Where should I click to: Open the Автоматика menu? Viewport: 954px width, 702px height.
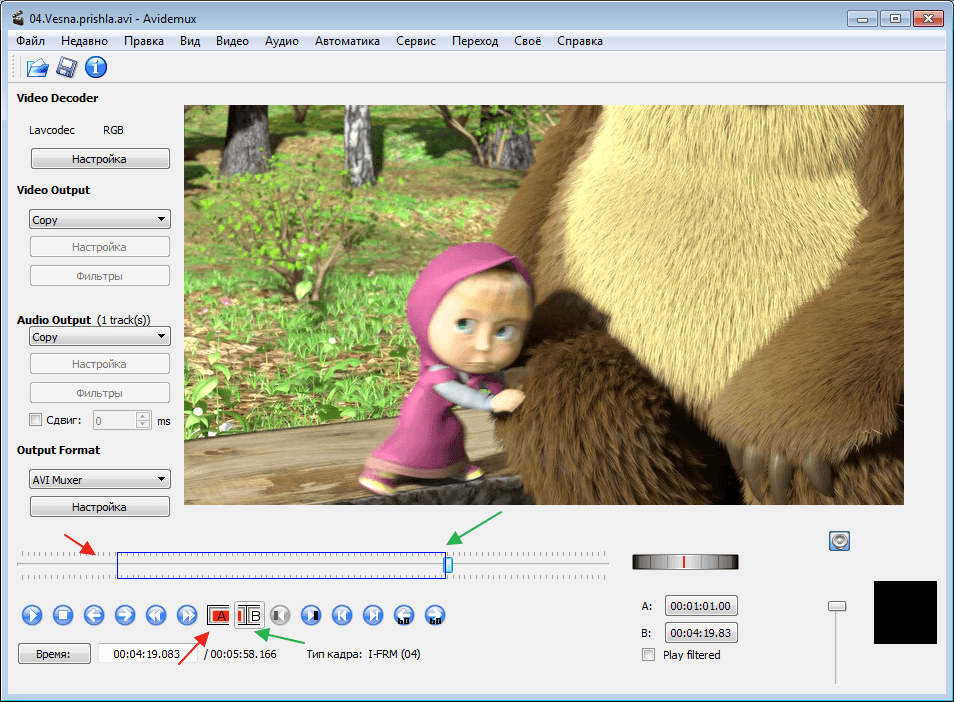(347, 41)
